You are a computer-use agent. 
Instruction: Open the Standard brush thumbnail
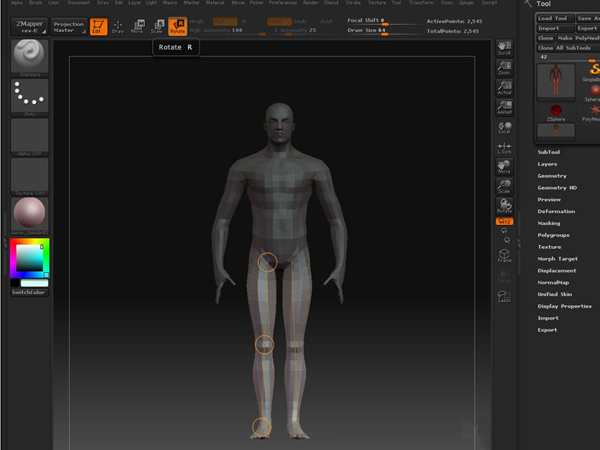coord(29,58)
